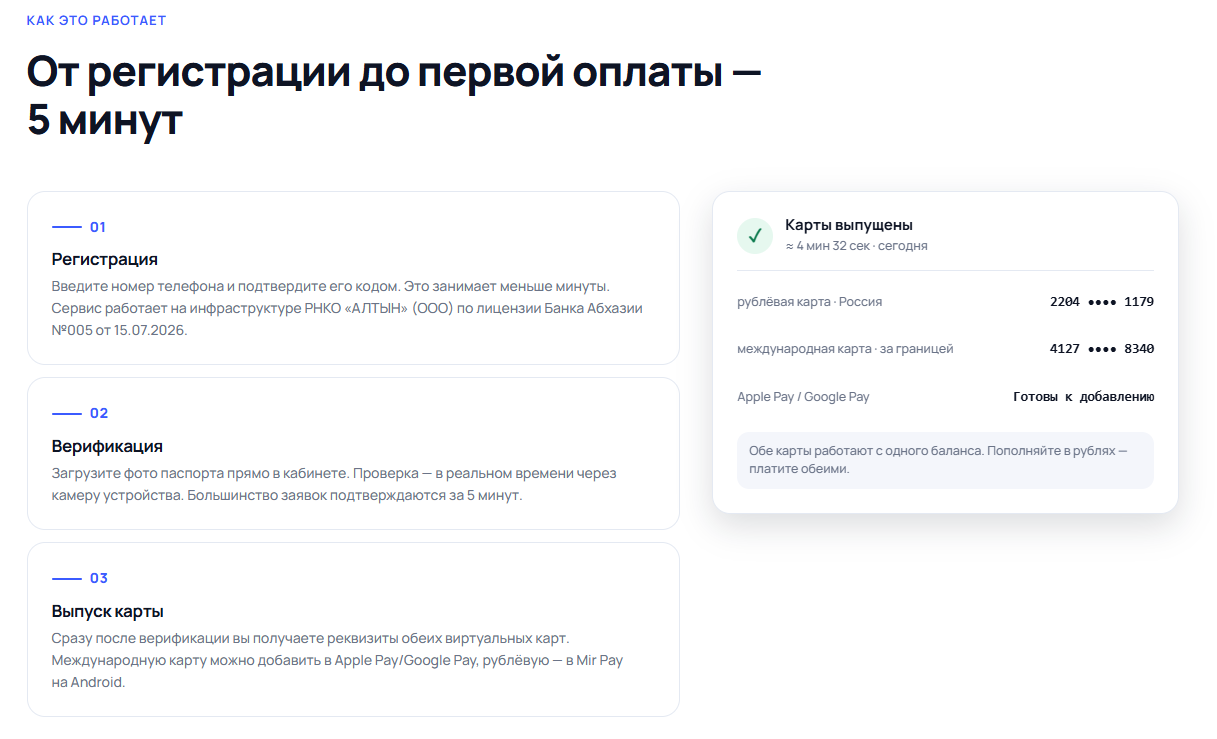Viewport: 1217px width, 739px height.
Task: Click the Apple Pay / Google Pay label
Action: click(803, 397)
